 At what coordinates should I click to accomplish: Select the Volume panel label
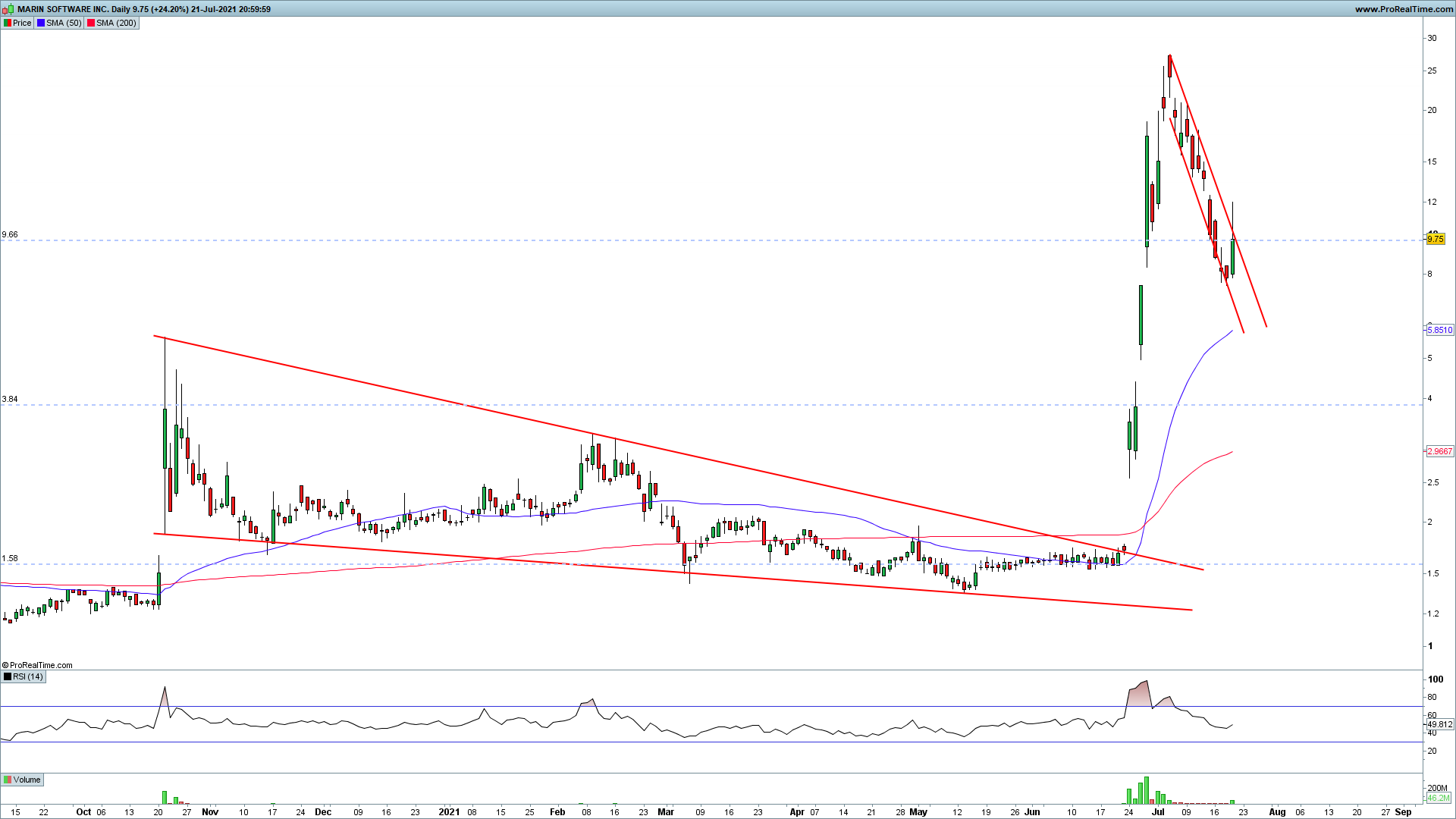27,780
